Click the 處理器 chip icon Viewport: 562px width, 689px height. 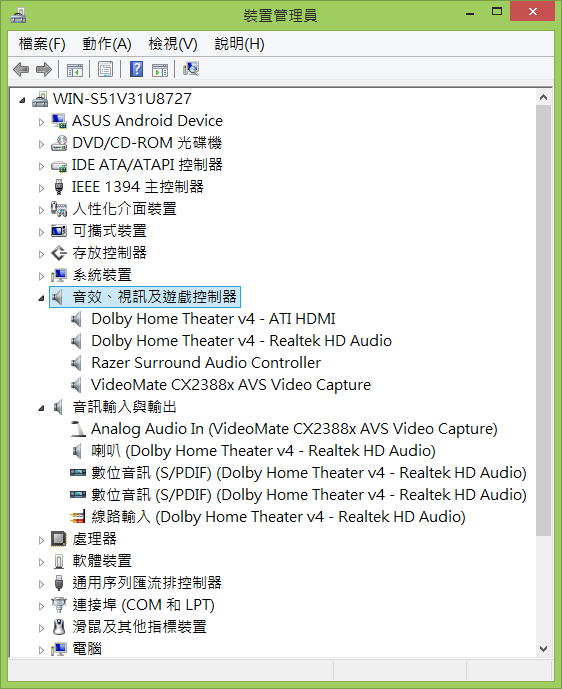click(x=59, y=539)
